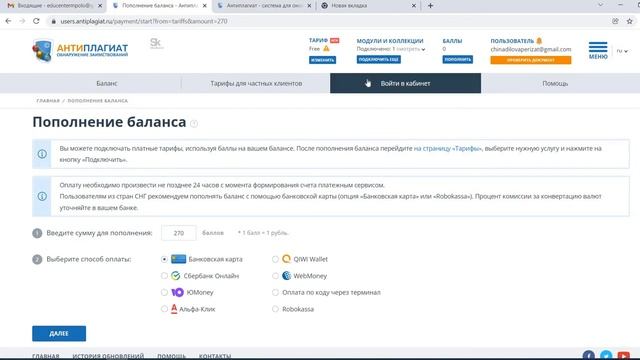Click the site lock icon in address bar
Screen dimensions: 640x360
click(53, 21)
